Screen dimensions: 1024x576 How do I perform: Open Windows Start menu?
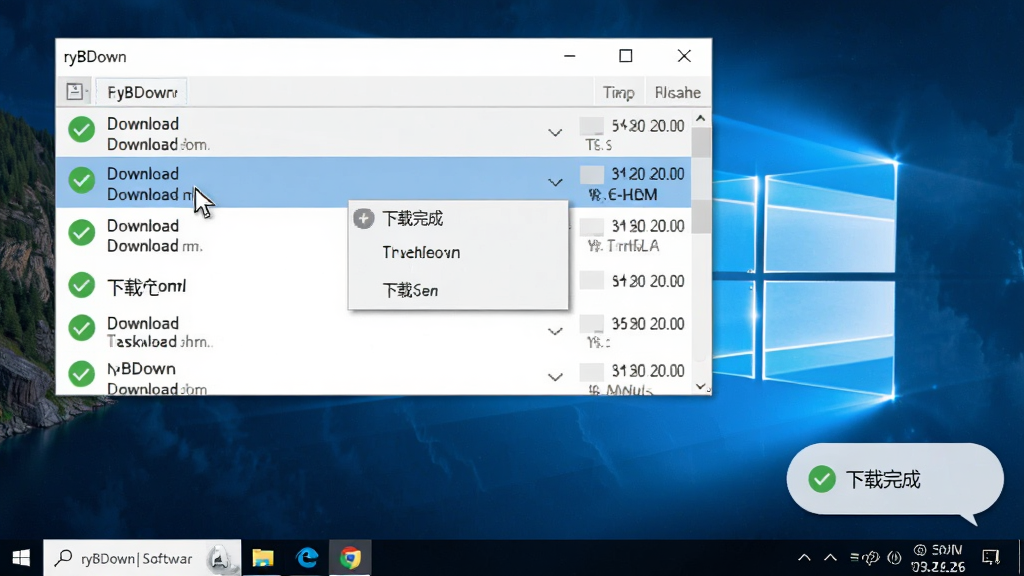tap(21, 558)
